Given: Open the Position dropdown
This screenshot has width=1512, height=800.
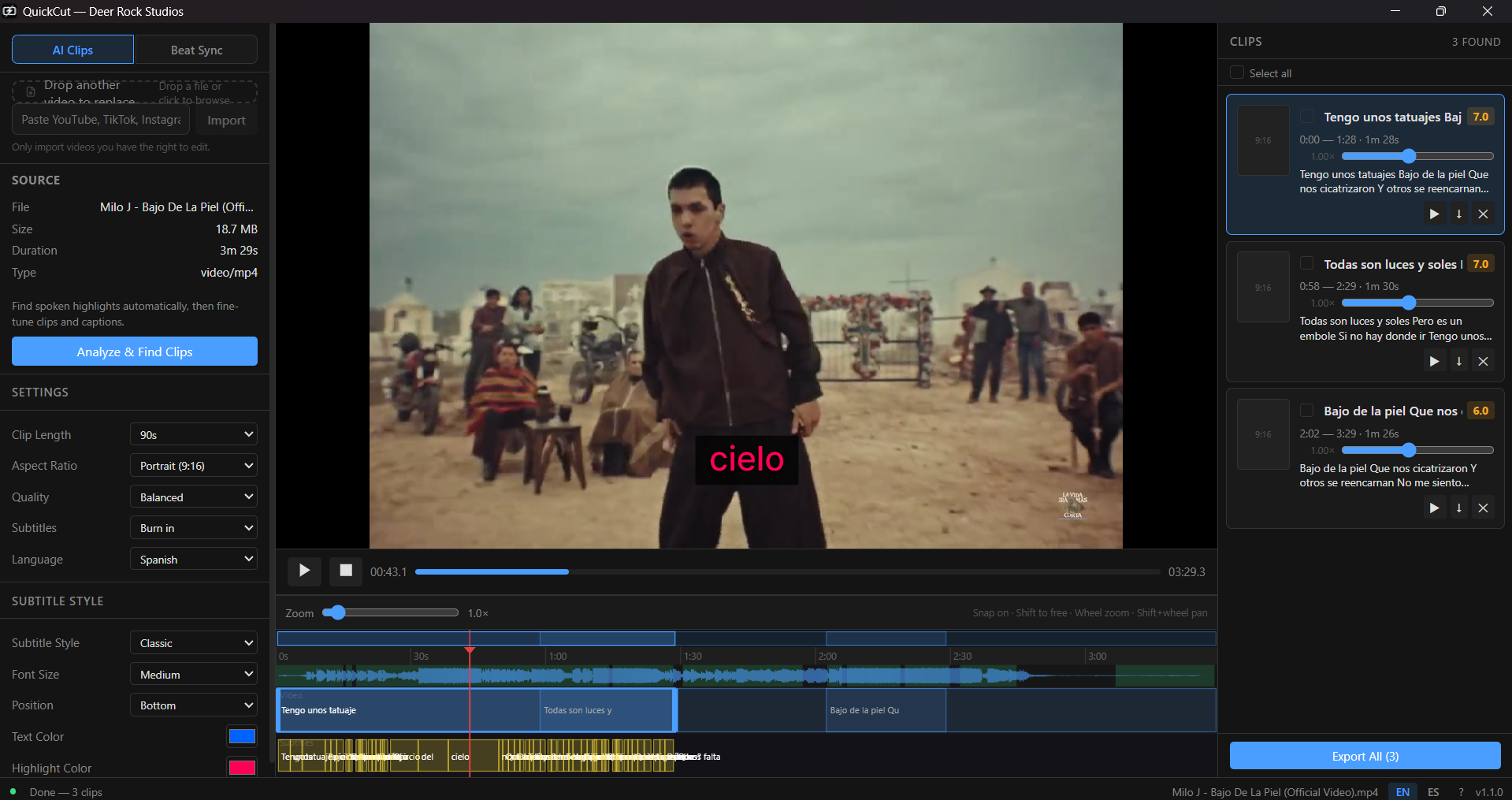Looking at the screenshot, I should pos(194,705).
